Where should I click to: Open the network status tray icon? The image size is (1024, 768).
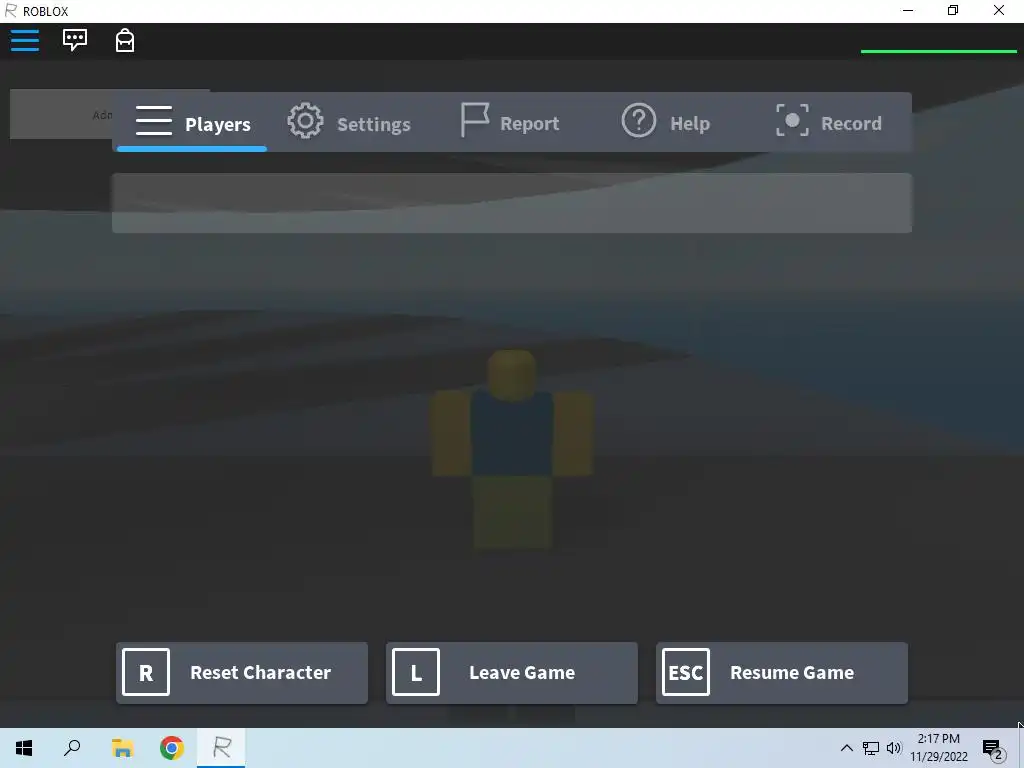[x=871, y=748]
